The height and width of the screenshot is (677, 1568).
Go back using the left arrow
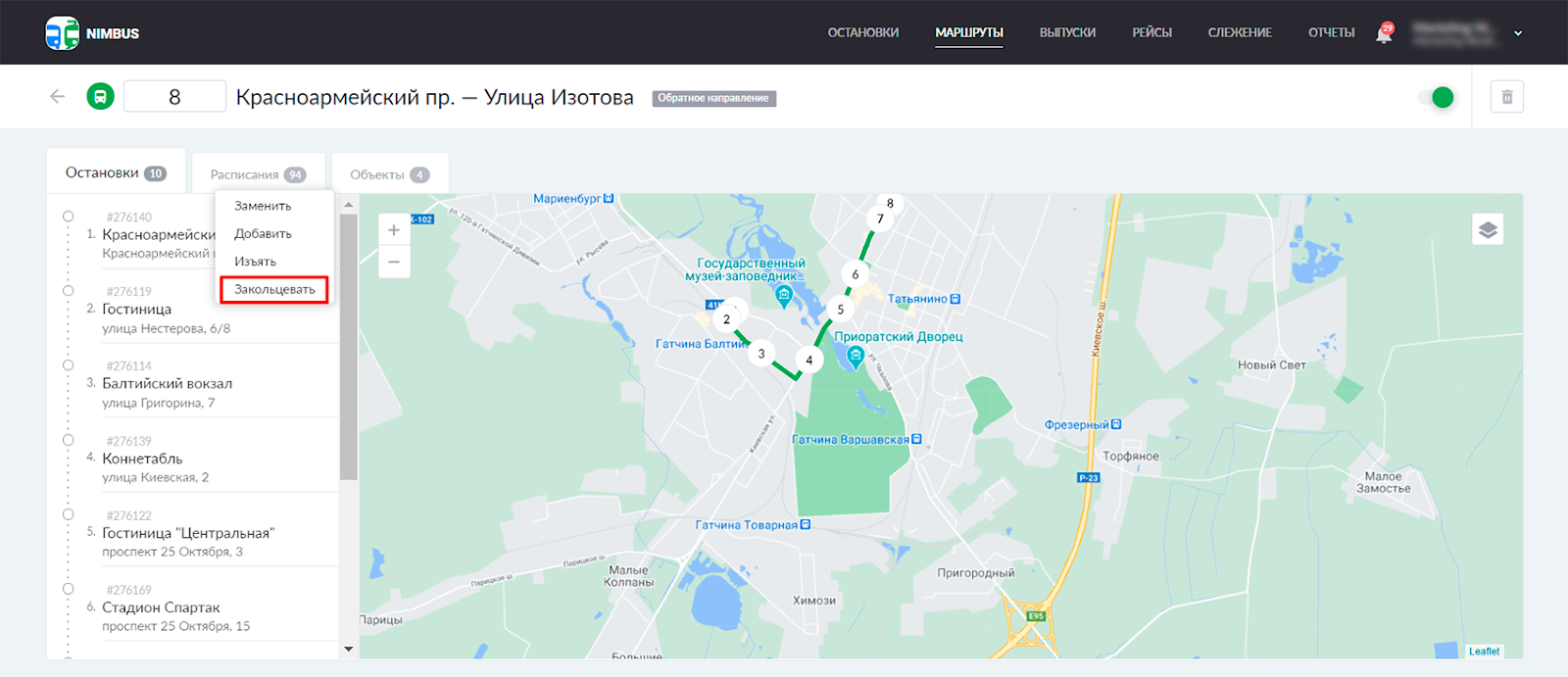pyautogui.click(x=58, y=96)
